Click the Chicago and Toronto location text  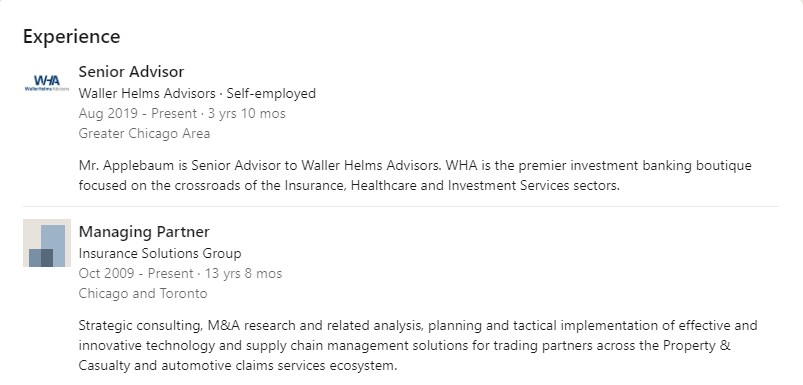[143, 293]
